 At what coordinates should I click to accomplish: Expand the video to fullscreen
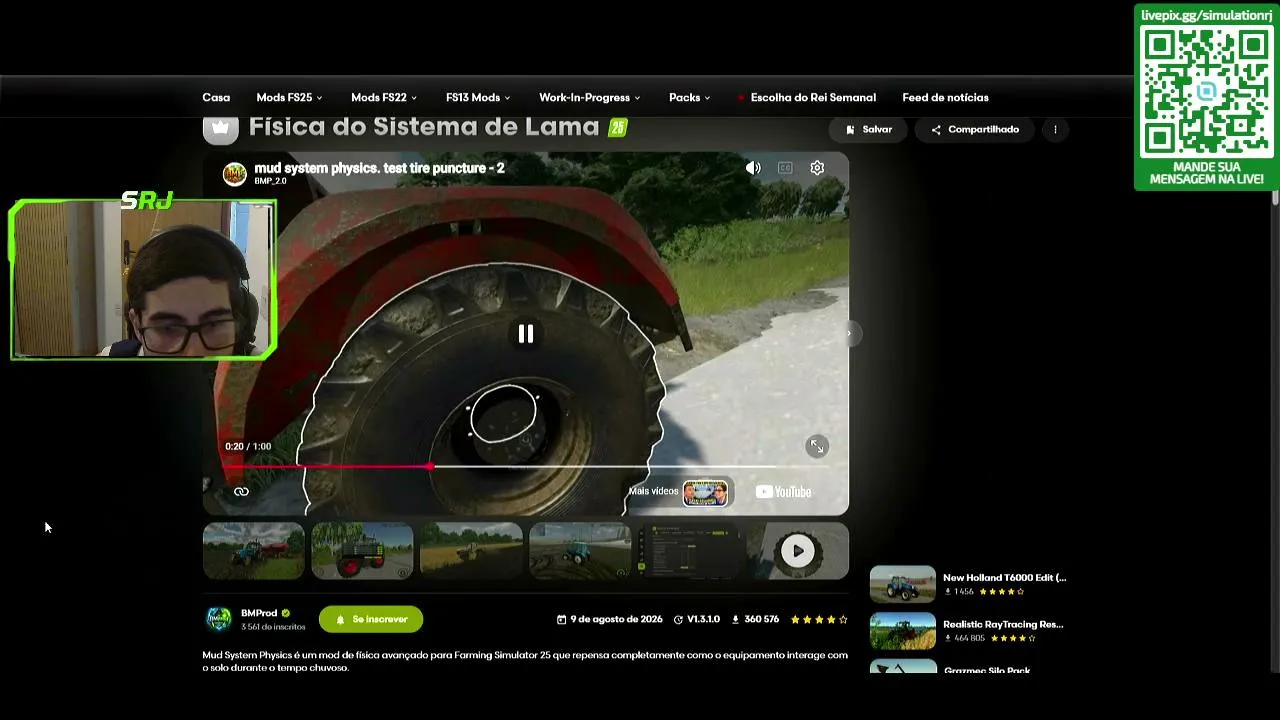pos(817,447)
